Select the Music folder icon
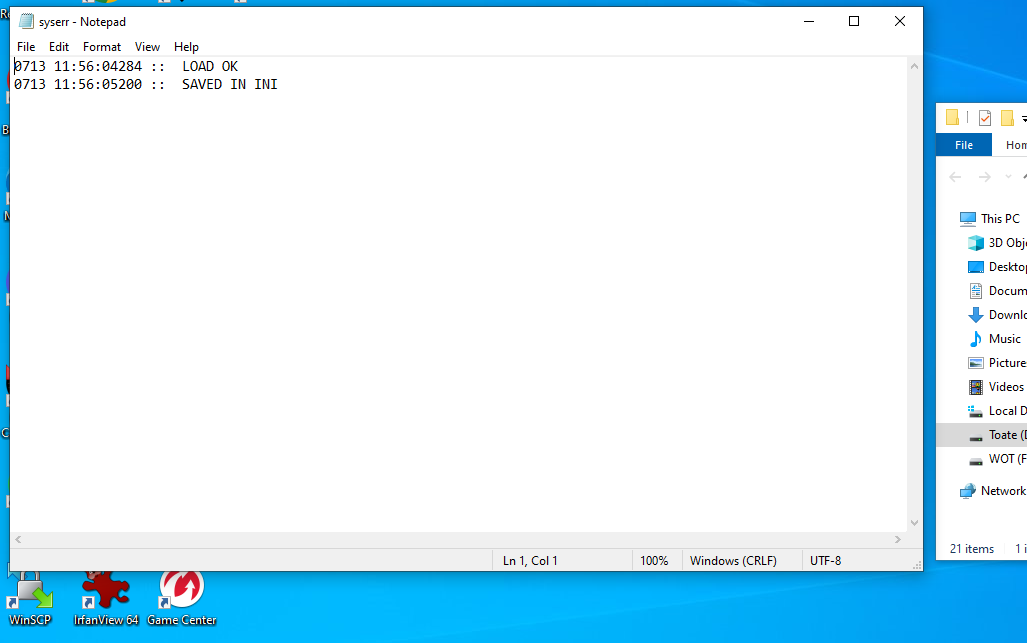1027x643 pixels. pyautogui.click(x=976, y=339)
